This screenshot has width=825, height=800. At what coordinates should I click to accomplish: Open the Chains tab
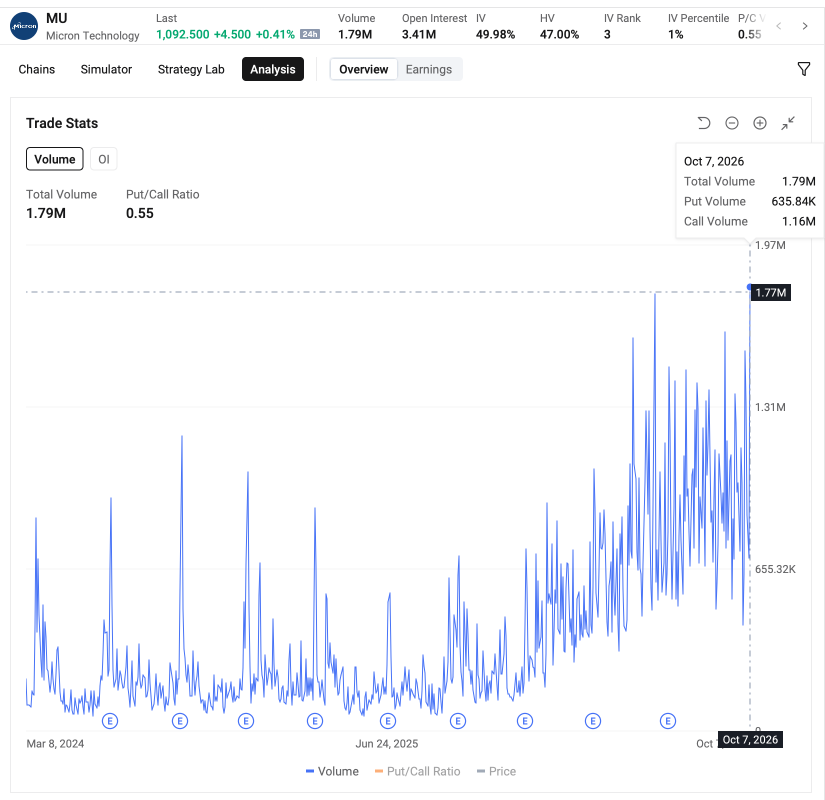[37, 69]
